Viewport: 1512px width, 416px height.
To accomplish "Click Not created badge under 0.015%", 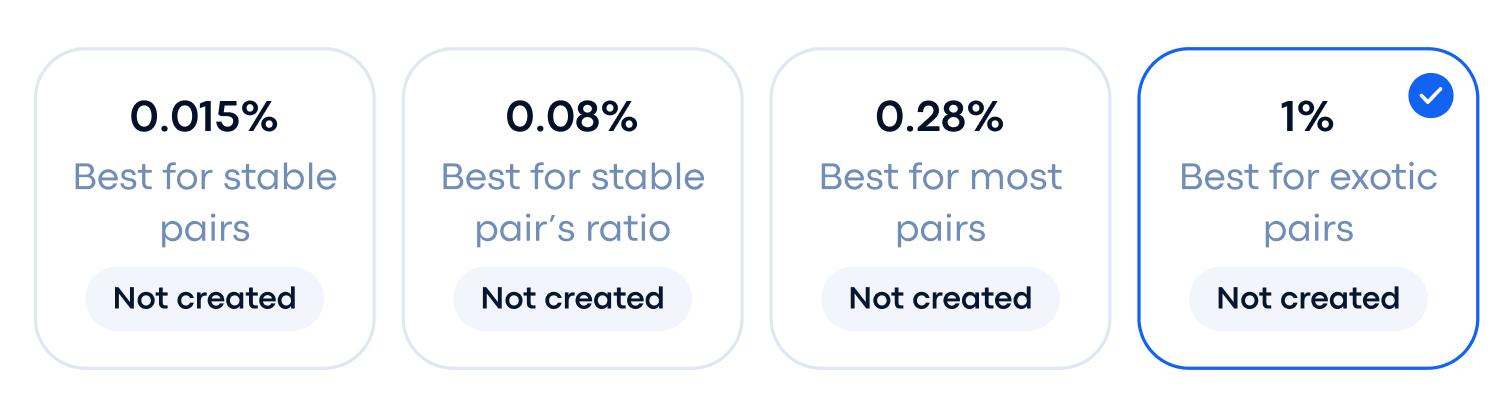I will point(204,298).
